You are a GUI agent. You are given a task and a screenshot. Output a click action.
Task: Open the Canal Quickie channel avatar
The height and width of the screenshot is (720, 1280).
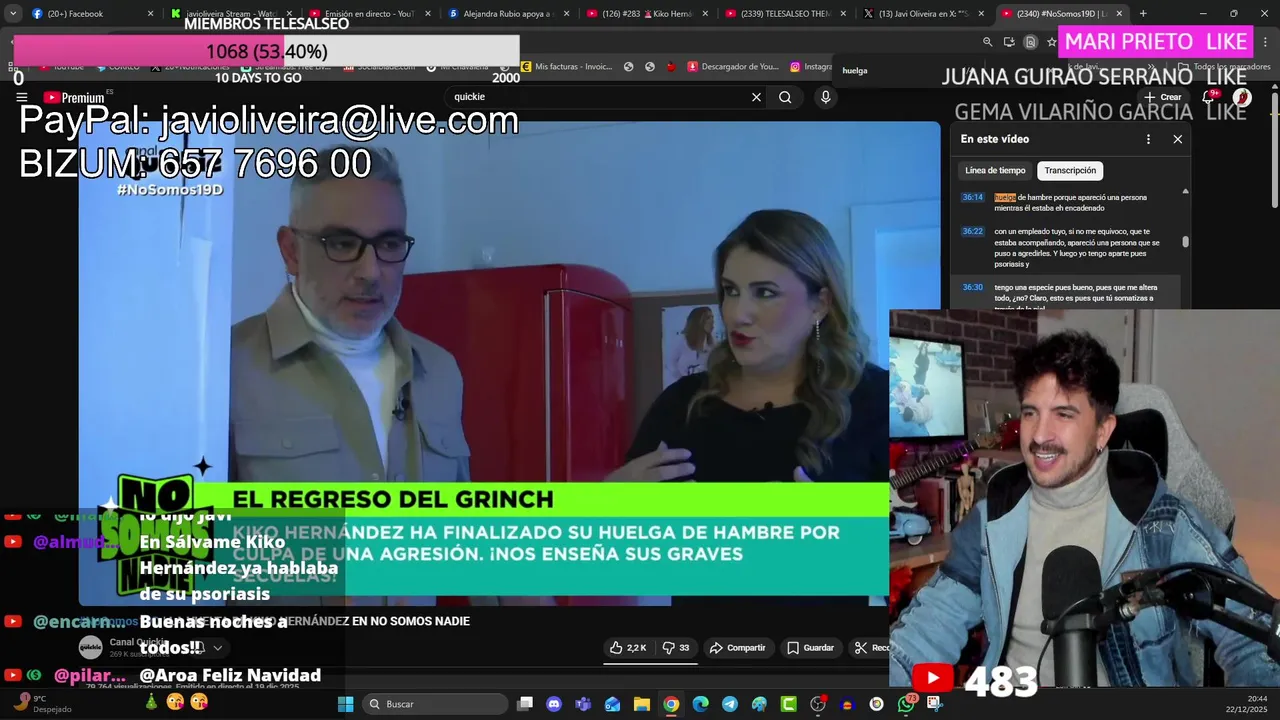(x=90, y=647)
